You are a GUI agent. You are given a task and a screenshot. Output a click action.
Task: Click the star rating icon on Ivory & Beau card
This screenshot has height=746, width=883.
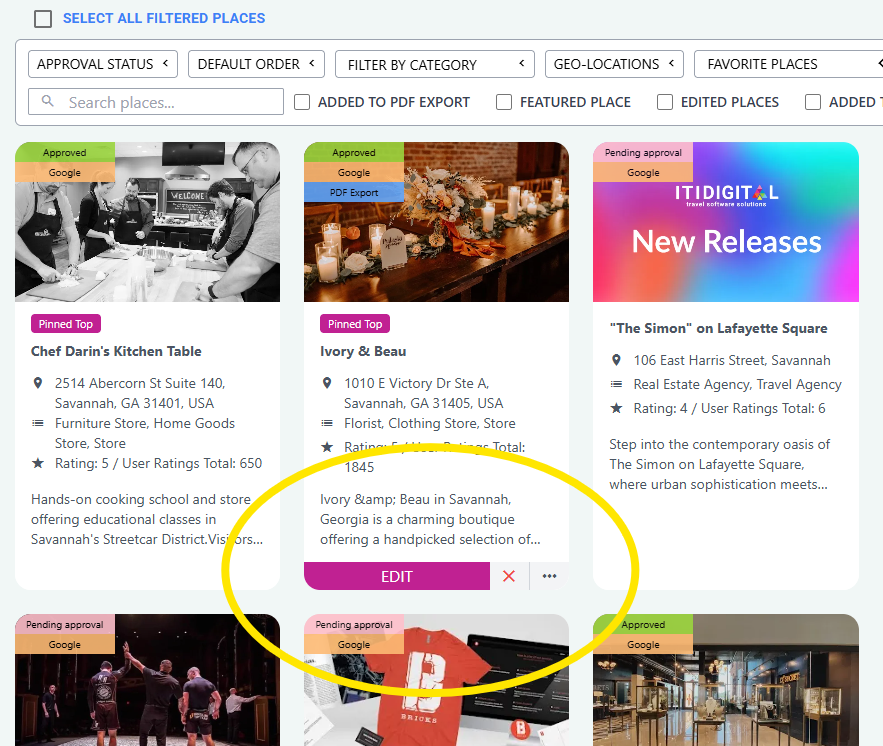click(327, 447)
